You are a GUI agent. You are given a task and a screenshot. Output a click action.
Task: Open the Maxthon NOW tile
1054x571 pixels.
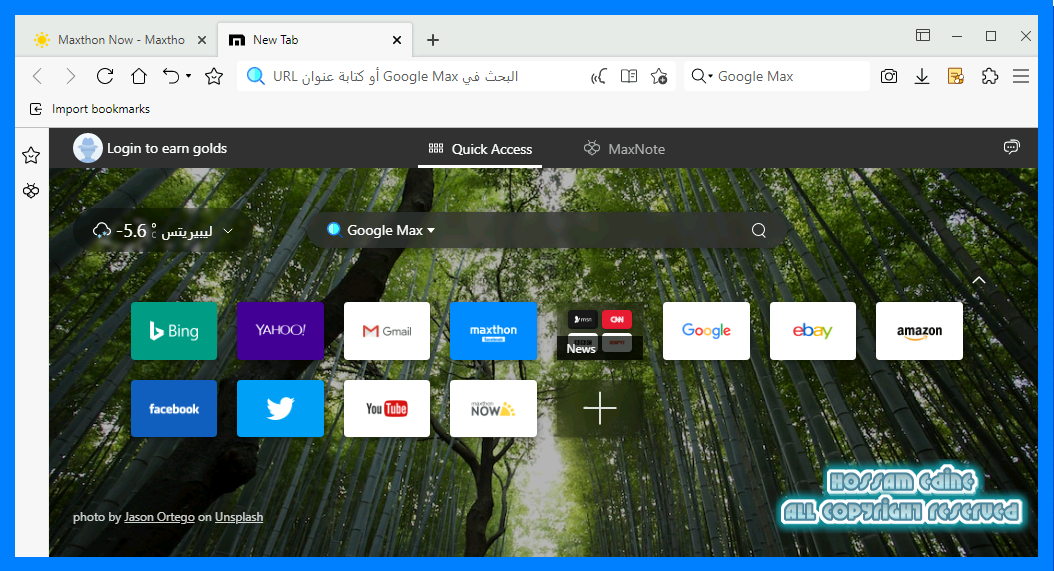pyautogui.click(x=493, y=408)
